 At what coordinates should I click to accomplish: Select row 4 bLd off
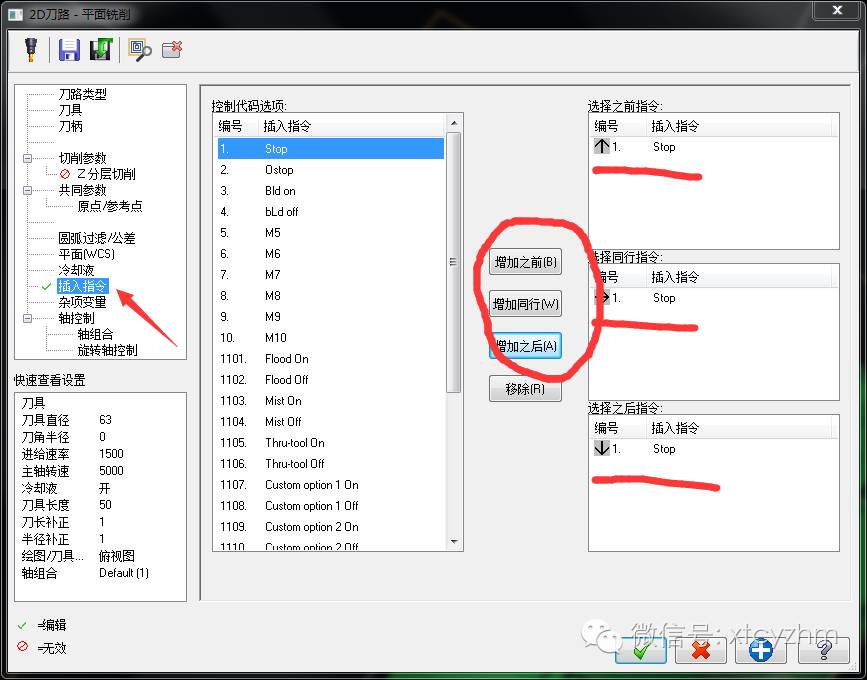[x=331, y=212]
